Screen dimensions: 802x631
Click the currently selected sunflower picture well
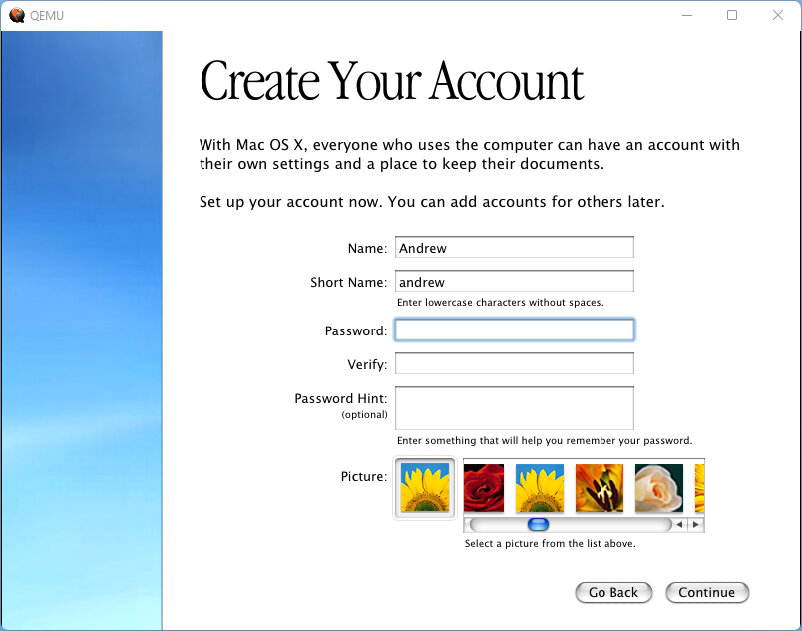425,488
